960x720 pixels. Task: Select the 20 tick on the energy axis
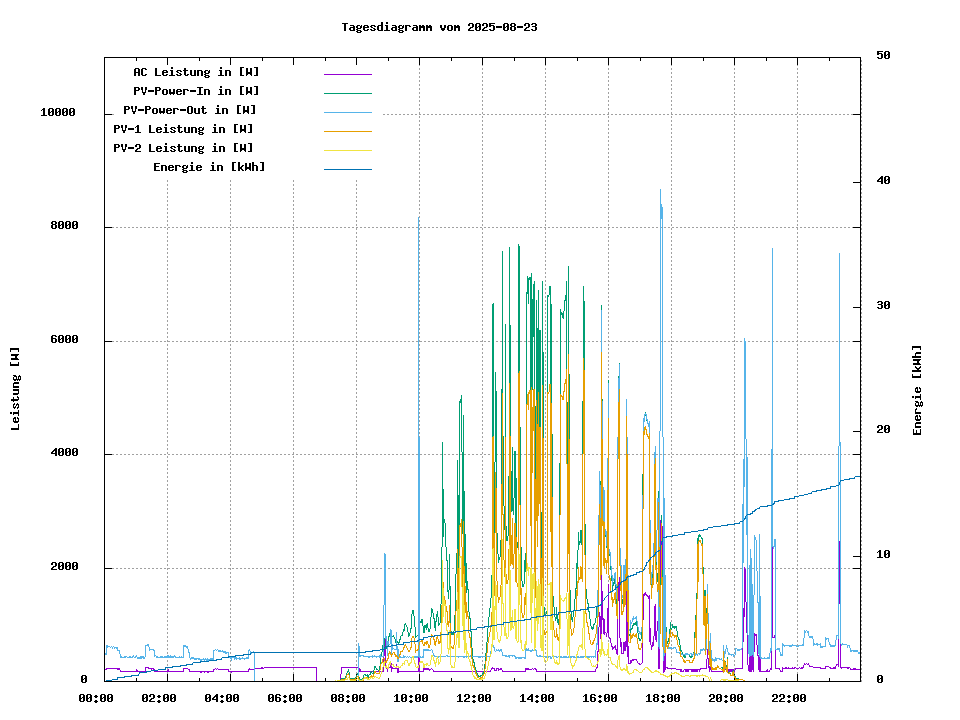(x=883, y=430)
